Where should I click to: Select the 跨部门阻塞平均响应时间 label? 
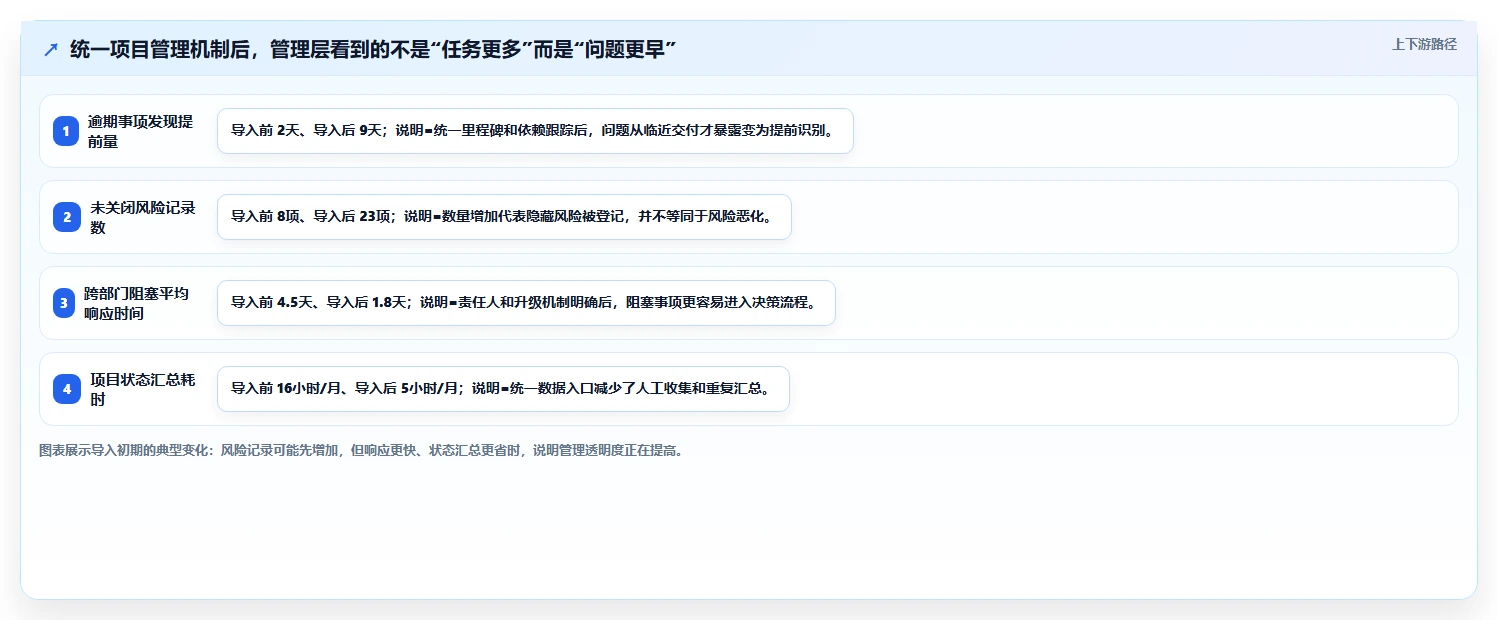136,303
